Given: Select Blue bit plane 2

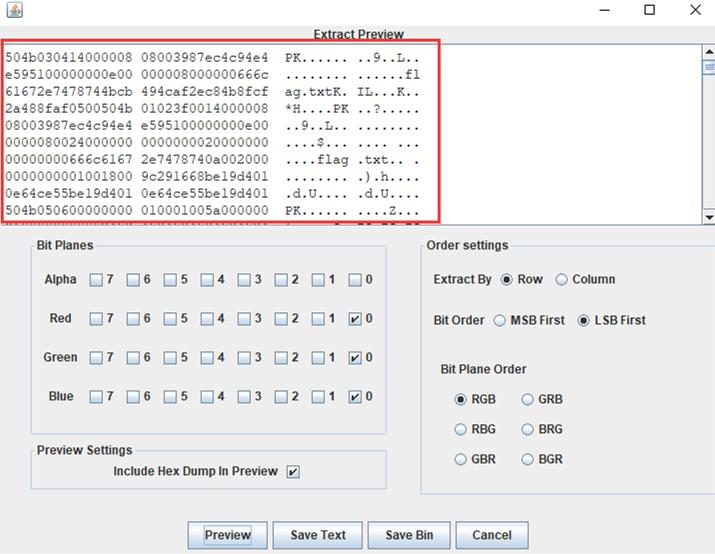Looking at the screenshot, I should click(x=281, y=397).
